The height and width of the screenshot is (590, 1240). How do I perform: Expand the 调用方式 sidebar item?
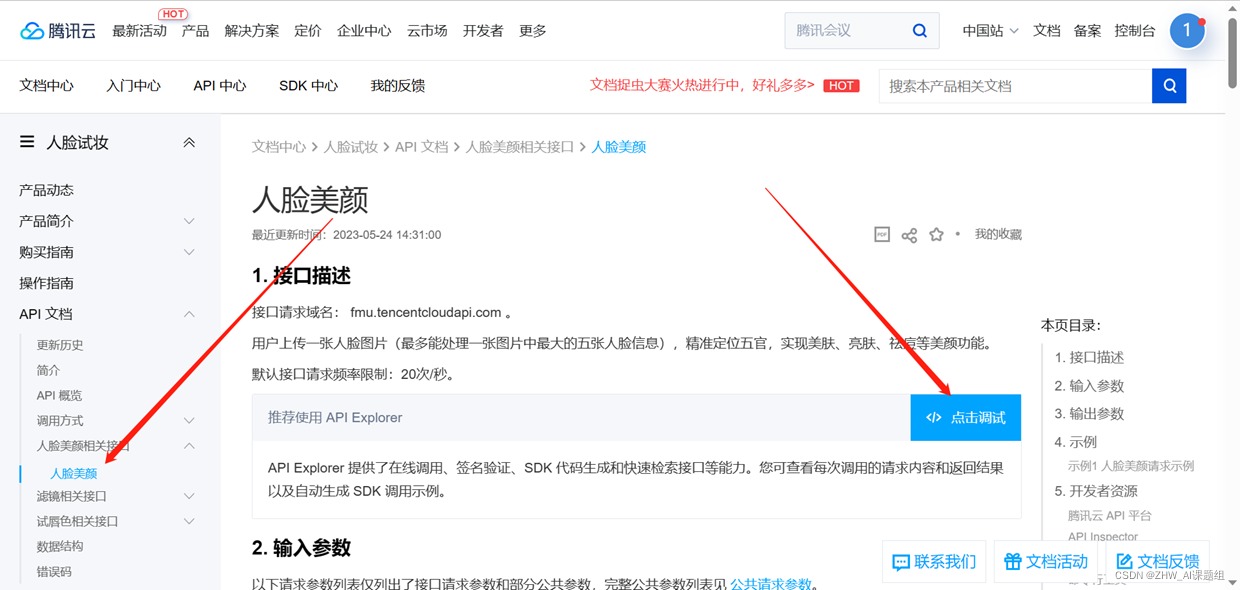click(189, 421)
